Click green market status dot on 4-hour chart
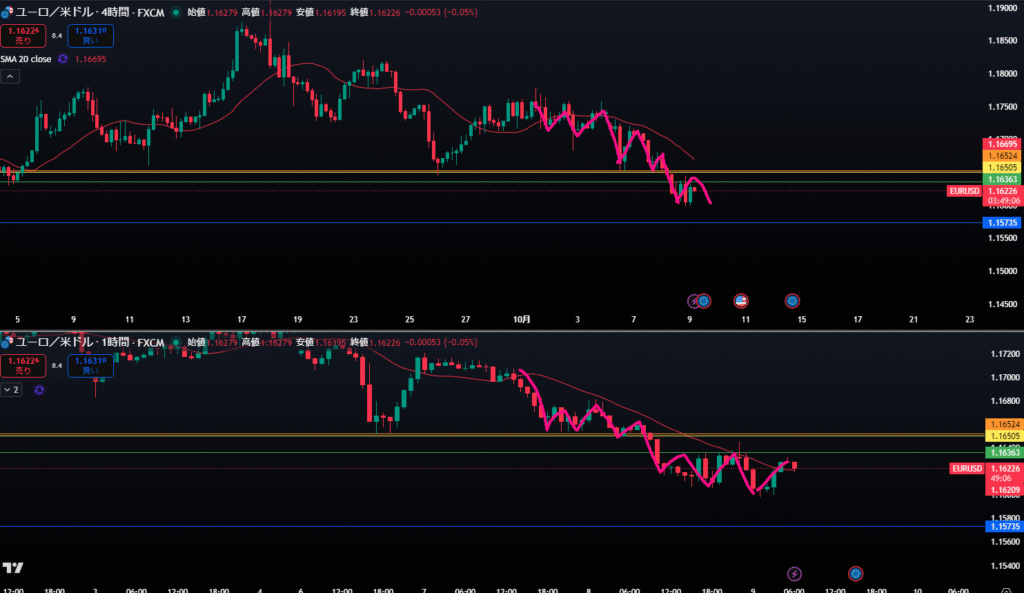Viewport: 1024px width, 593px height. (x=177, y=12)
